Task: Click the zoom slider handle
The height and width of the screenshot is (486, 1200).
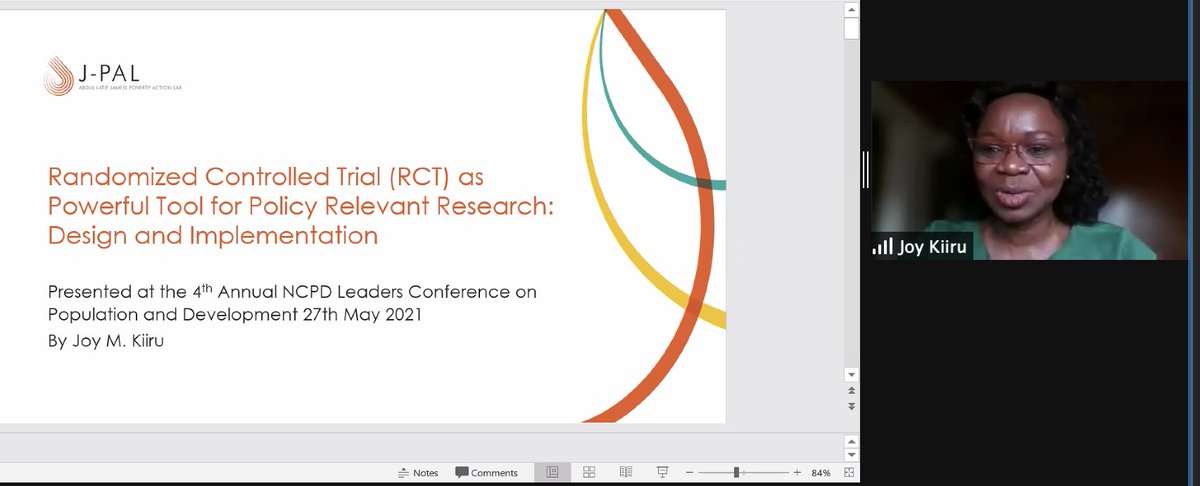Action: coord(737,472)
